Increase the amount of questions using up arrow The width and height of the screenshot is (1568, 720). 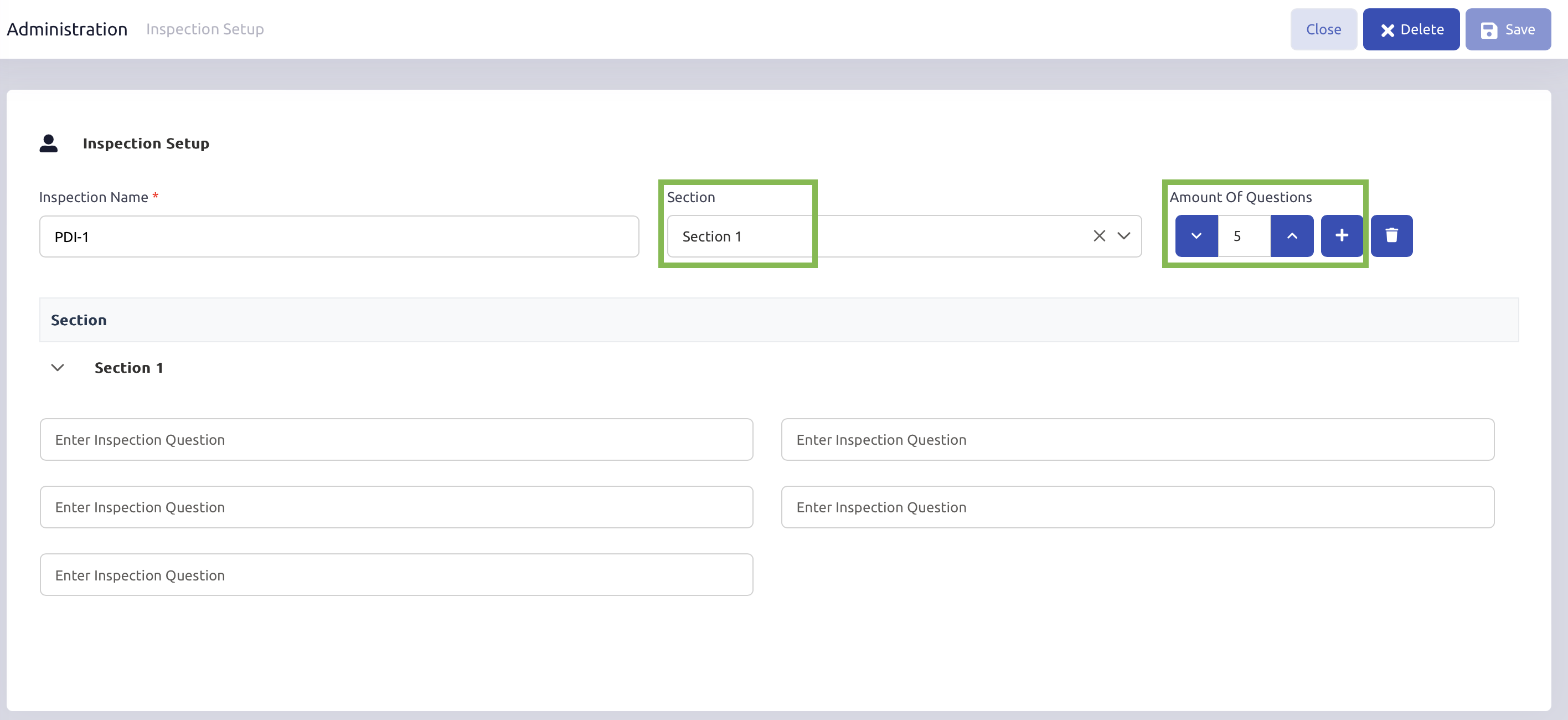(x=1292, y=236)
